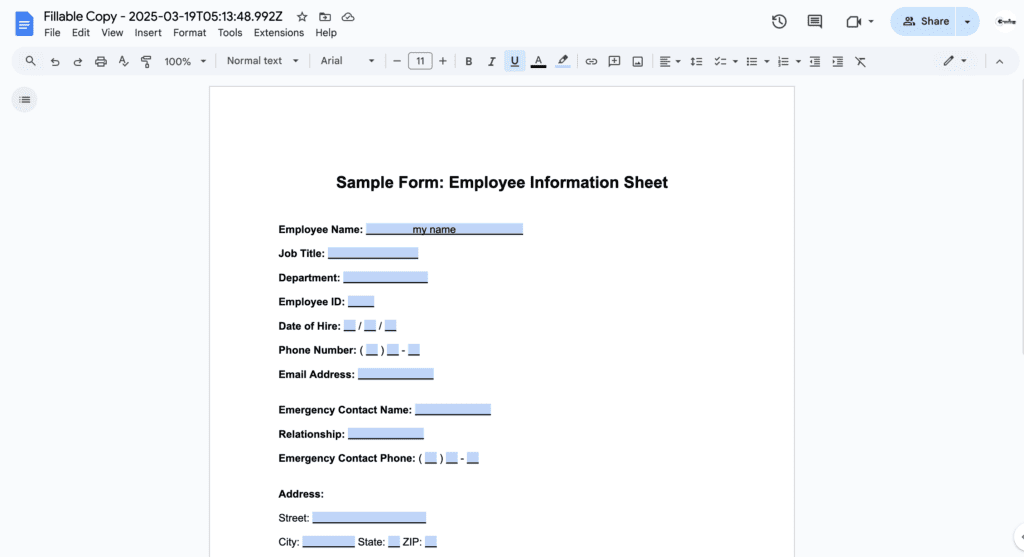Insert a numbered list
This screenshot has height=557, width=1024.
coord(783,61)
